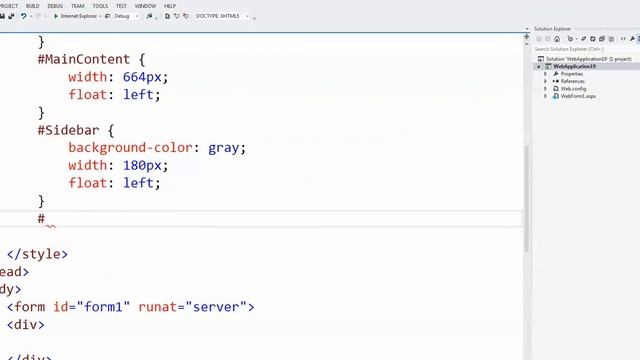The width and height of the screenshot is (640, 360).
Task: Select the WebApplication19 project node
Action: click(574, 67)
